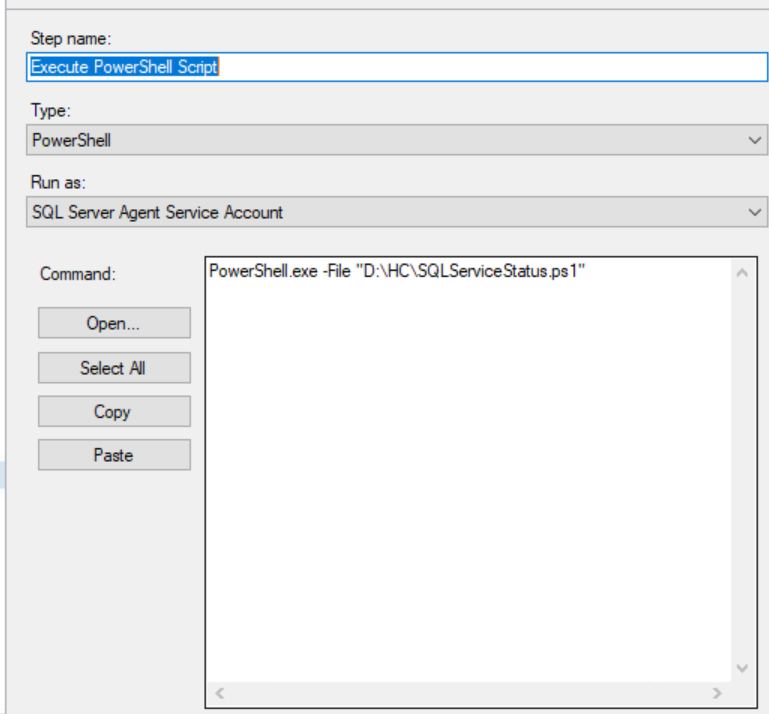Expand the Run as dropdown arrow
Screen dimensions: 769x714
pos(755,212)
